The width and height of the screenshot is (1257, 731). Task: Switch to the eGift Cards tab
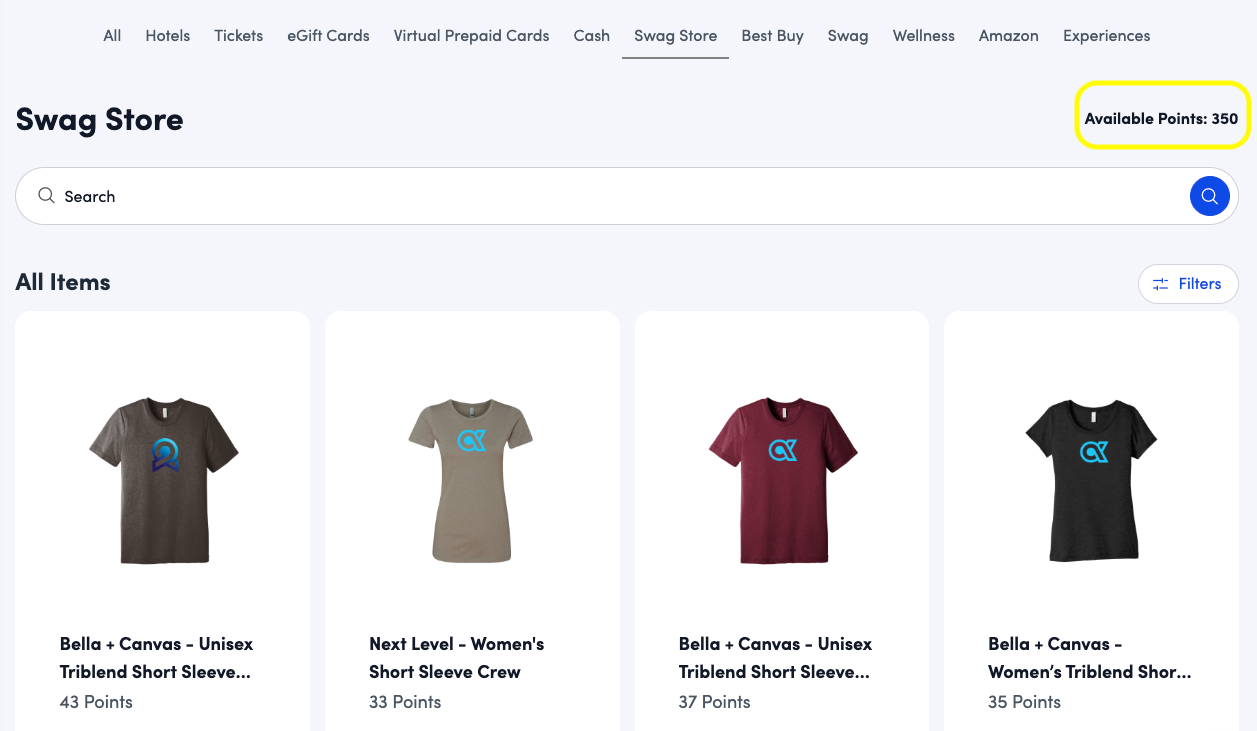click(328, 36)
